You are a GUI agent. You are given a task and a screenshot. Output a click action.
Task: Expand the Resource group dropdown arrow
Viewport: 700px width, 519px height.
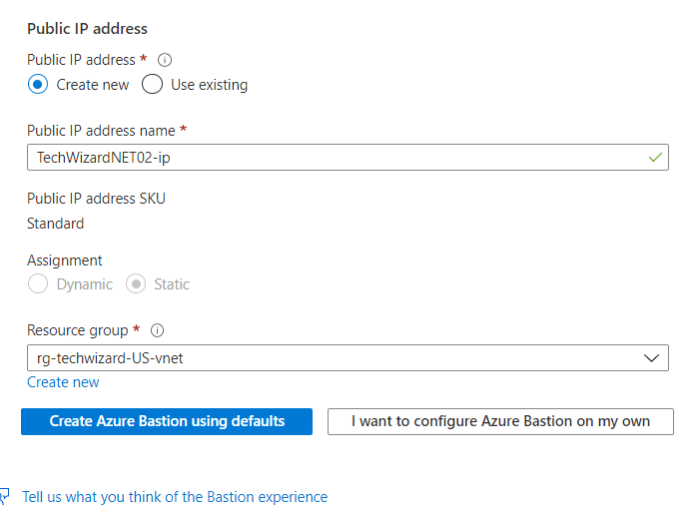652,358
